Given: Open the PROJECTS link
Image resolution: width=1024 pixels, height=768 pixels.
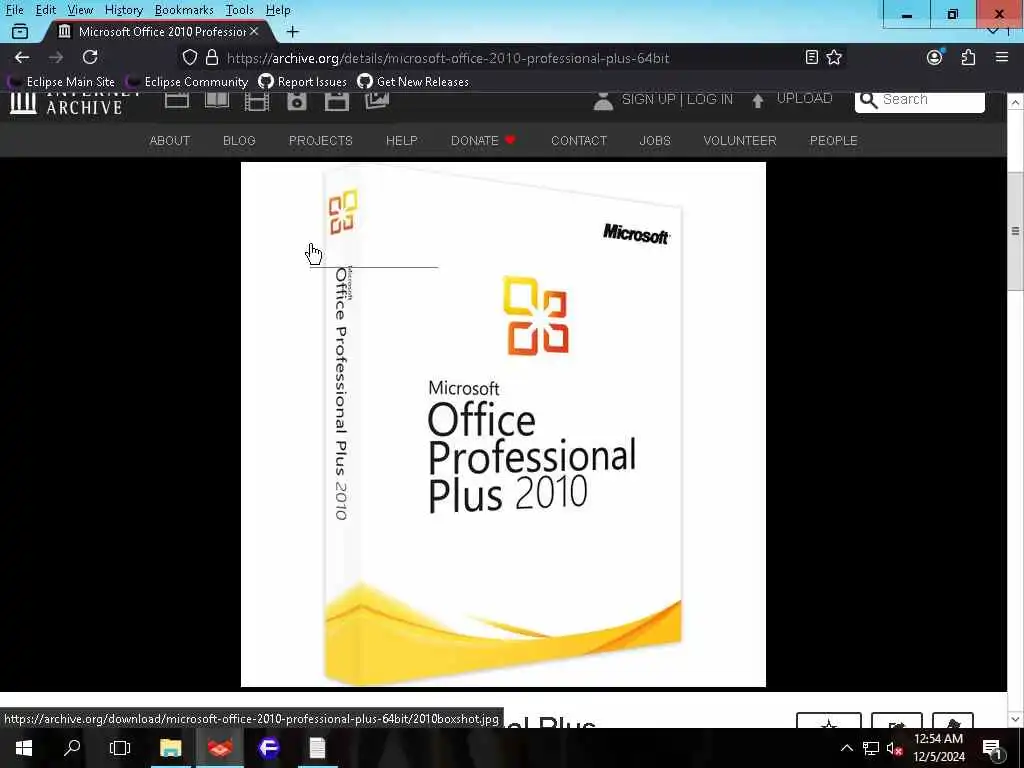Looking at the screenshot, I should [321, 140].
